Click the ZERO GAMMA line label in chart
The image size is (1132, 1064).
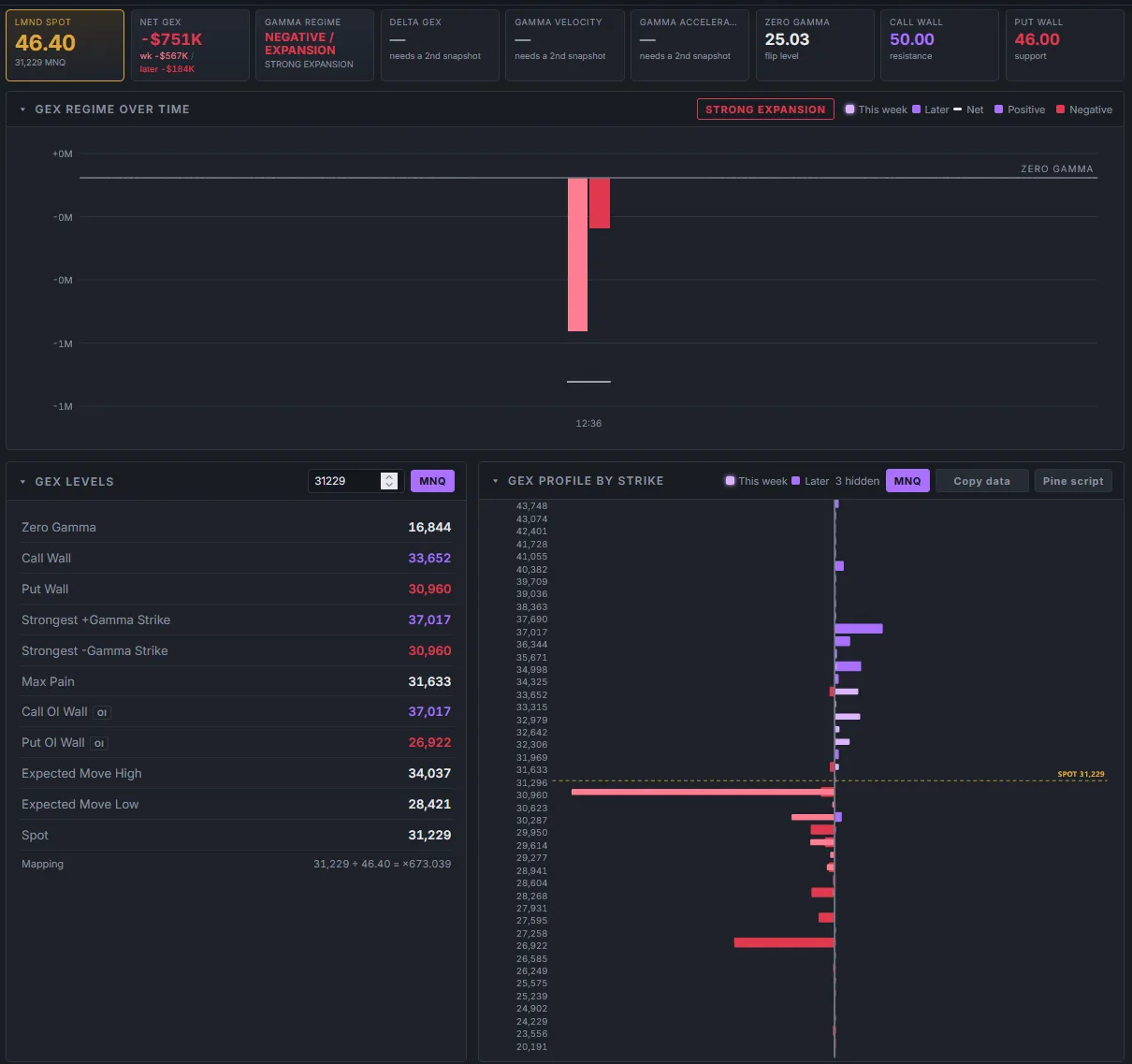pyautogui.click(x=1056, y=169)
